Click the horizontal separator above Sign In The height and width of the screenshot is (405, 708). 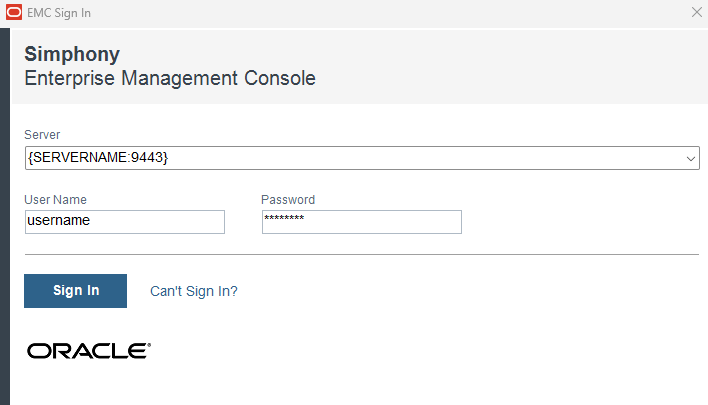(360, 254)
